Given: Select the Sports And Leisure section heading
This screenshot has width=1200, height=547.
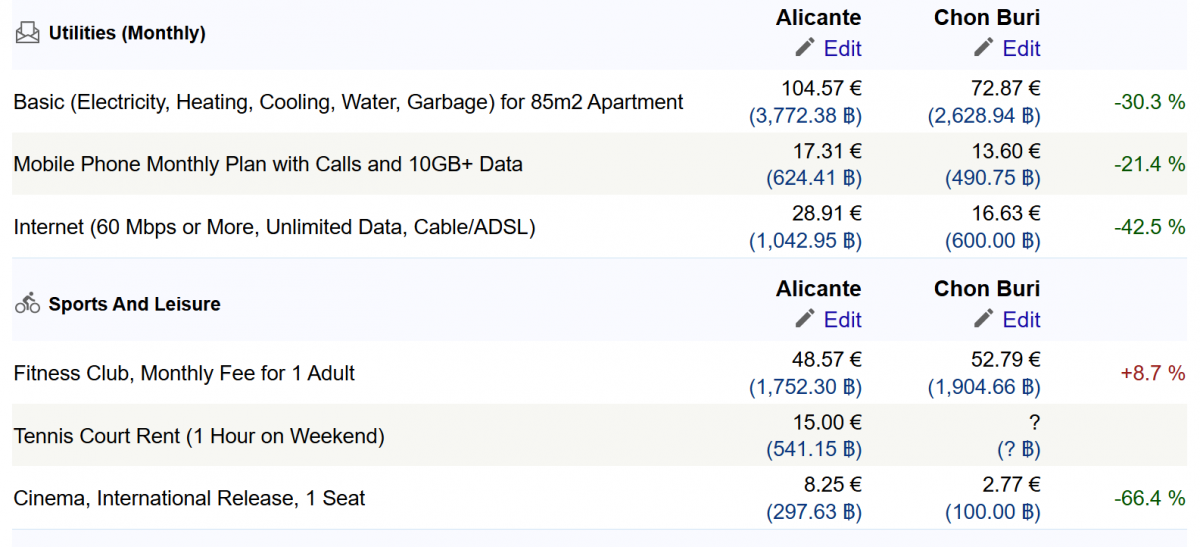Looking at the screenshot, I should (134, 304).
